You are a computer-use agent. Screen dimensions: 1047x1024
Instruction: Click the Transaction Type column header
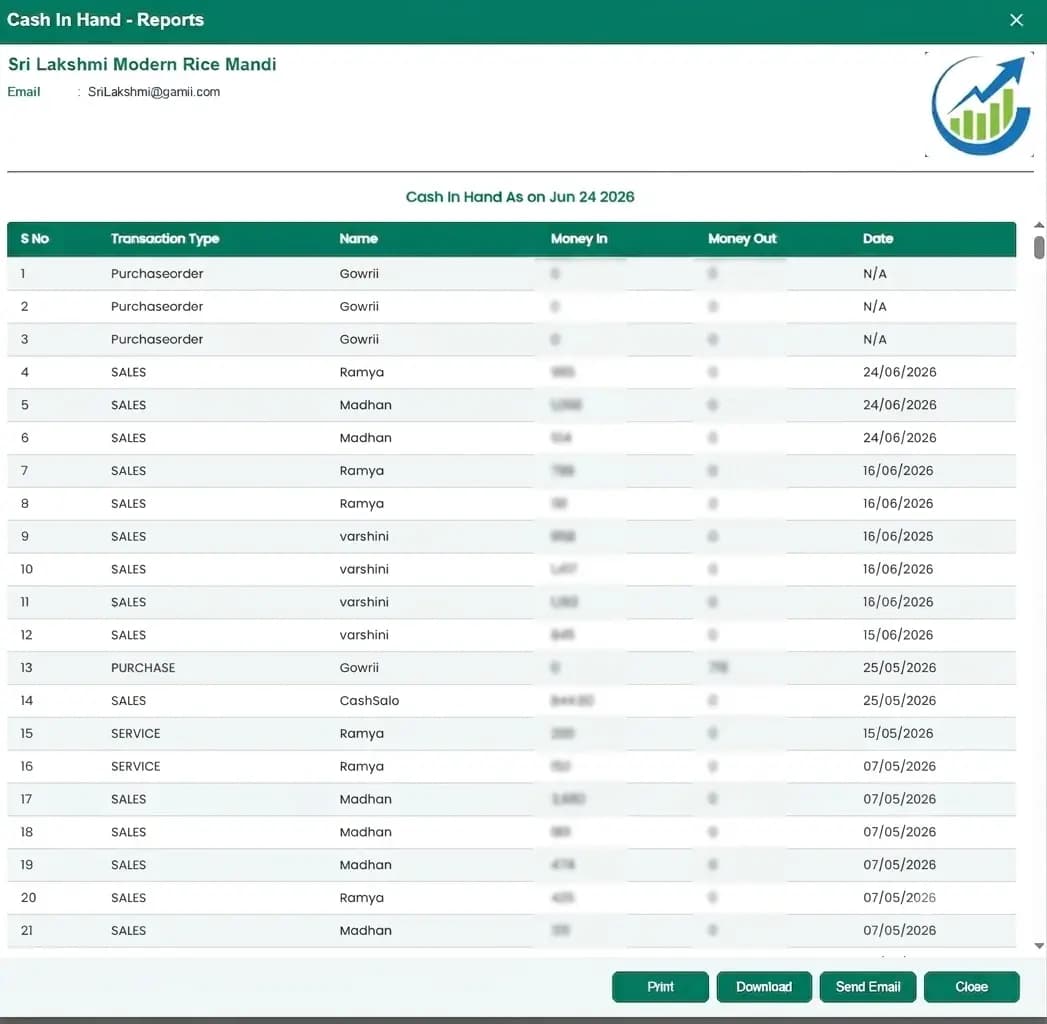click(165, 238)
